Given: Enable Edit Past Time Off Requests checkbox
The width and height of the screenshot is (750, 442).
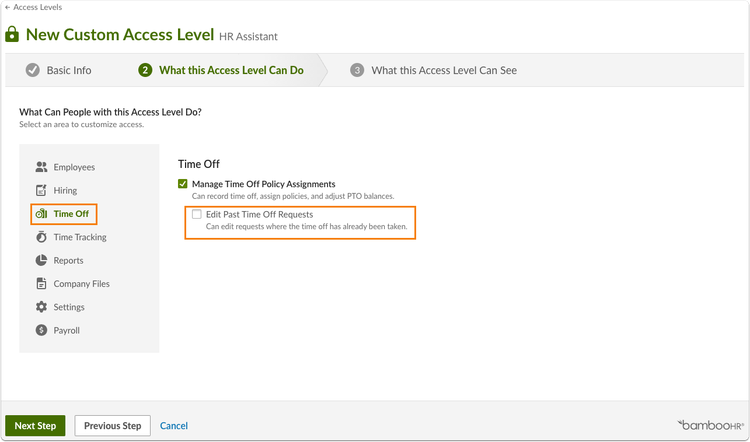Looking at the screenshot, I should click(x=197, y=214).
